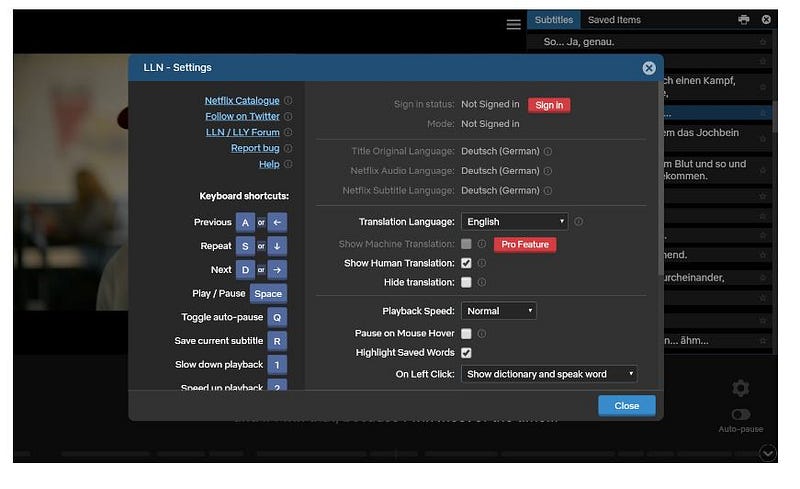This screenshot has height=489, width=800.
Task: Click info icon for Hide translation
Action: (x=482, y=282)
